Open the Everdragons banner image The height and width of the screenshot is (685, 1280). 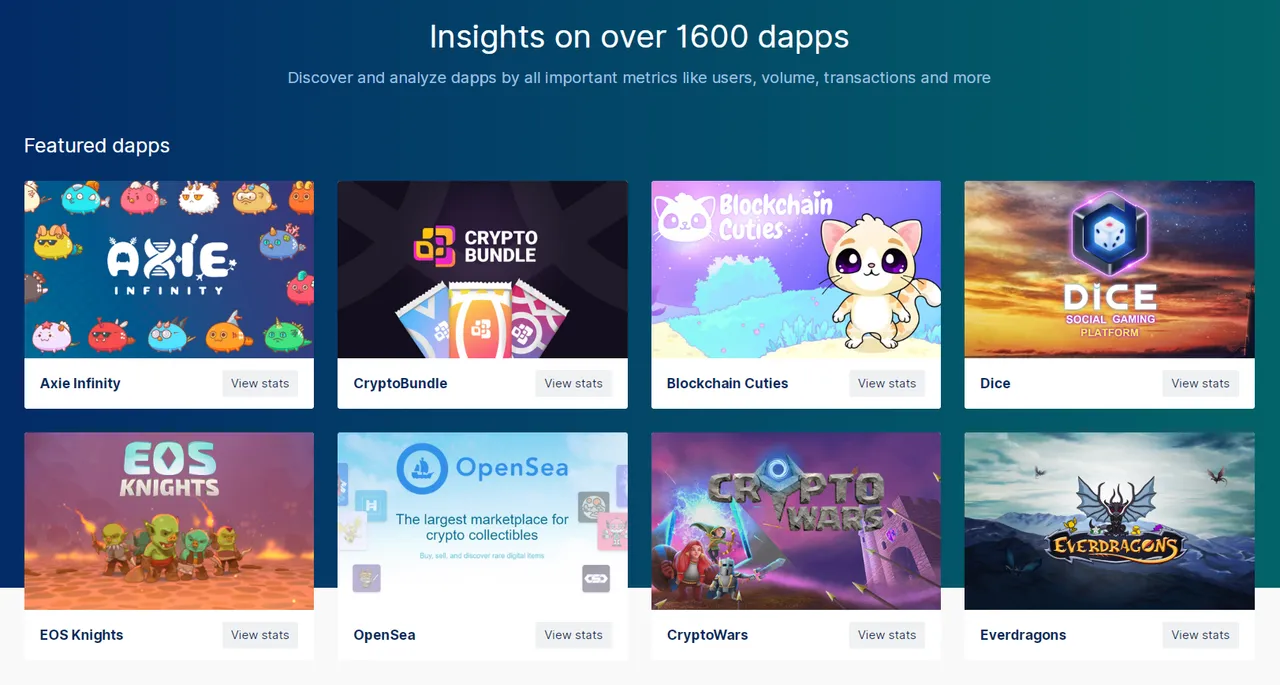tap(1109, 521)
